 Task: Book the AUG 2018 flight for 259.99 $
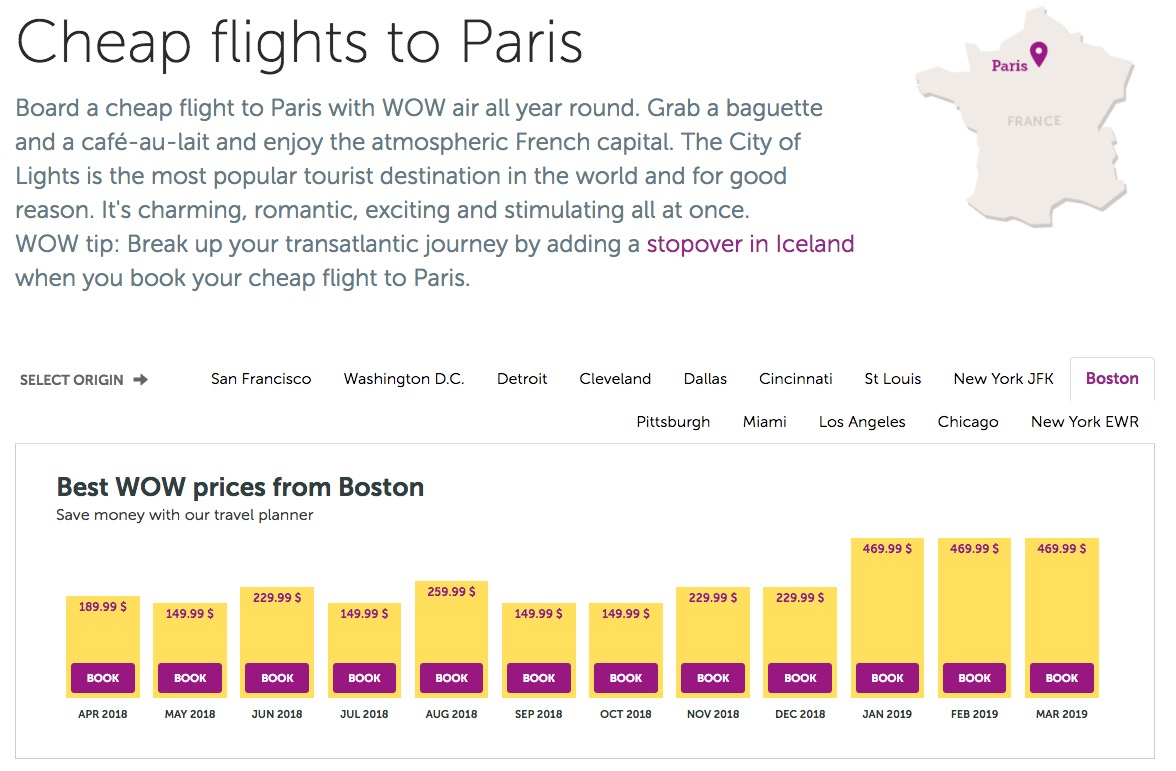[451, 678]
